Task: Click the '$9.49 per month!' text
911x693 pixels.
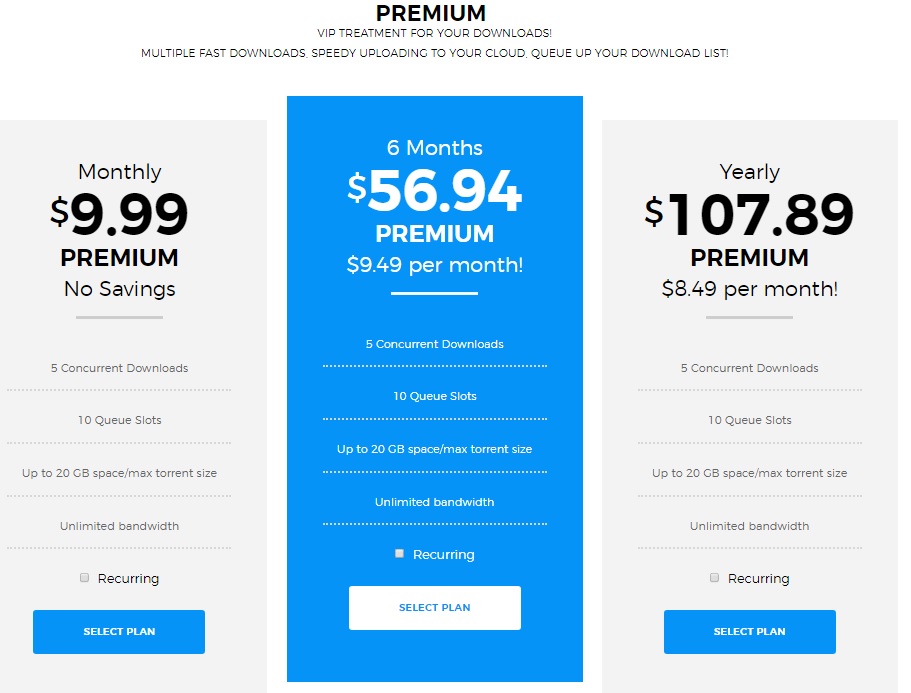Action: coord(435,265)
